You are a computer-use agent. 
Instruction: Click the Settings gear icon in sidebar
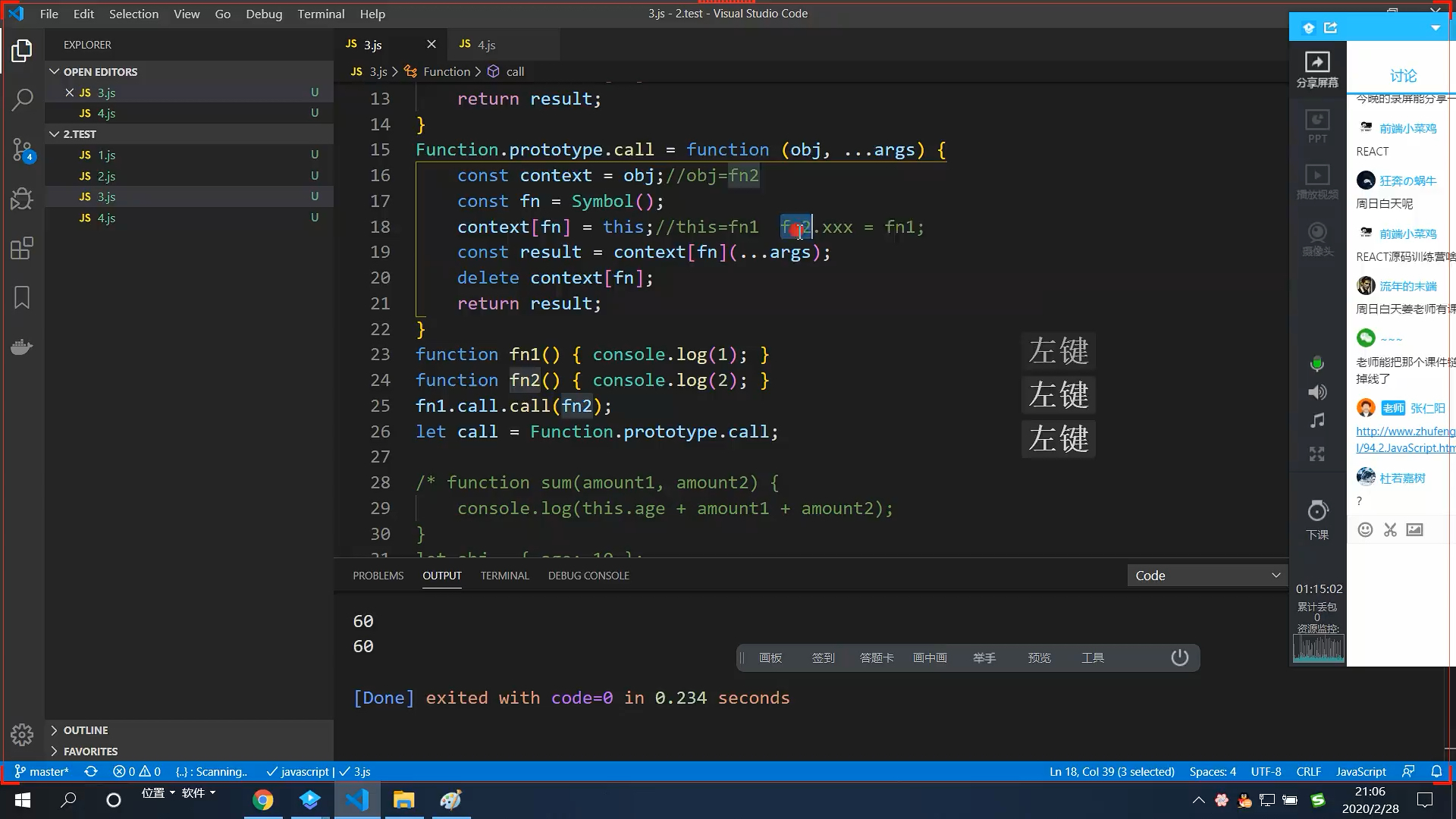coord(22,729)
